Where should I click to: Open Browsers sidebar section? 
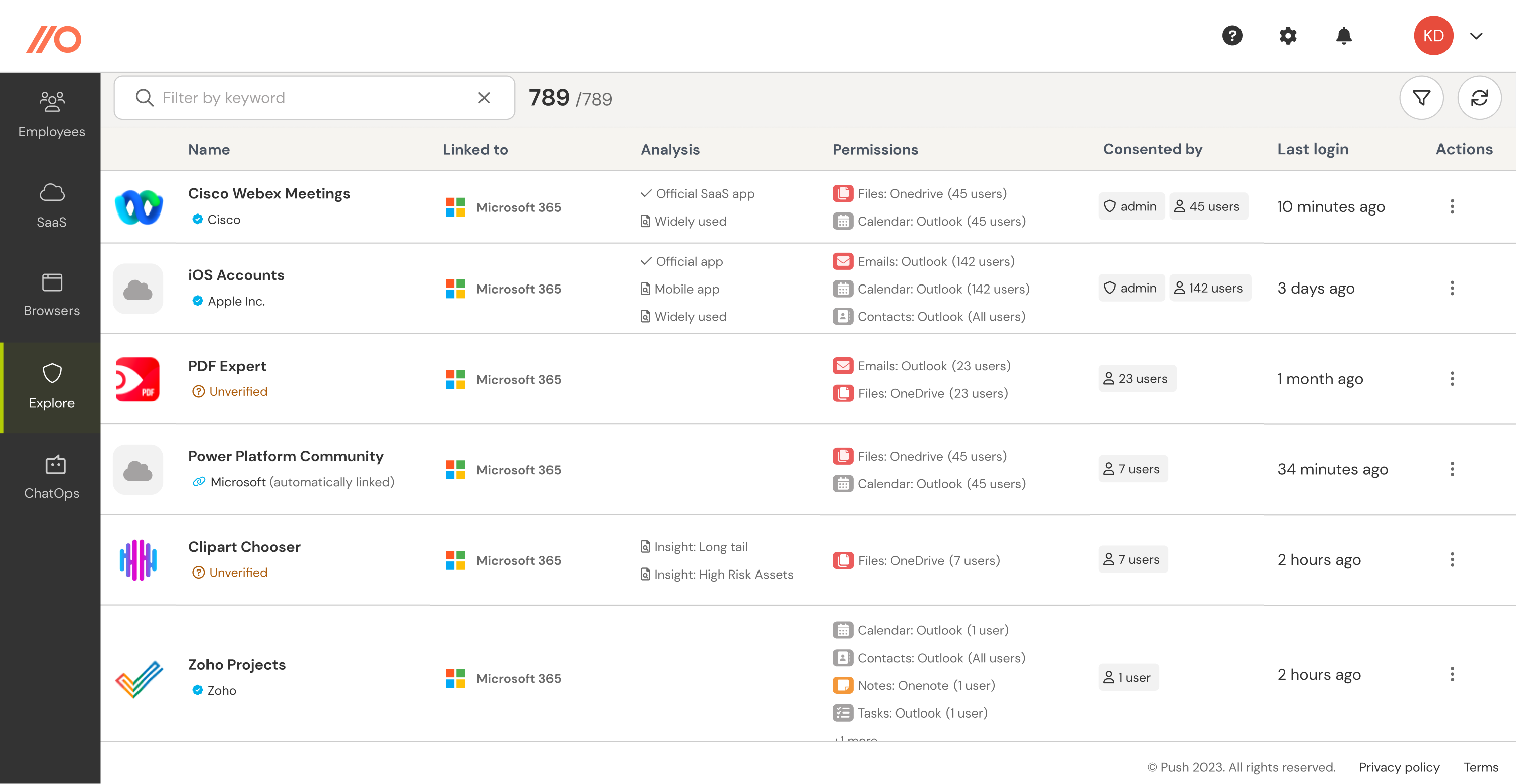tap(51, 294)
